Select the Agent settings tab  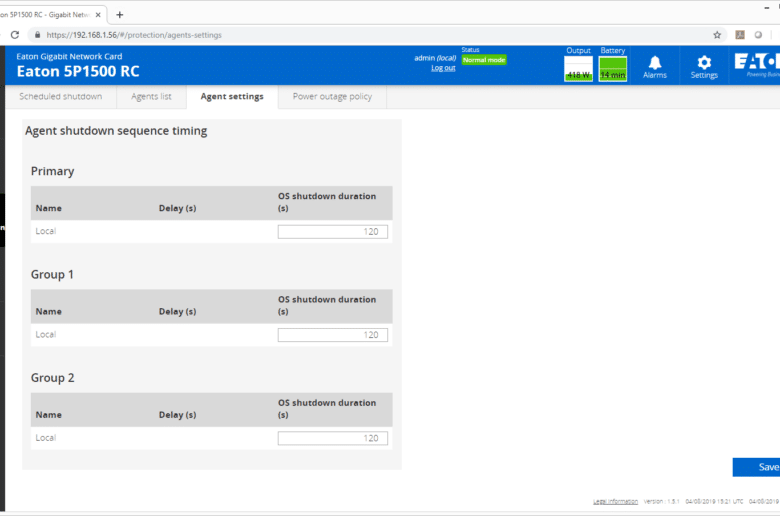click(x=232, y=97)
